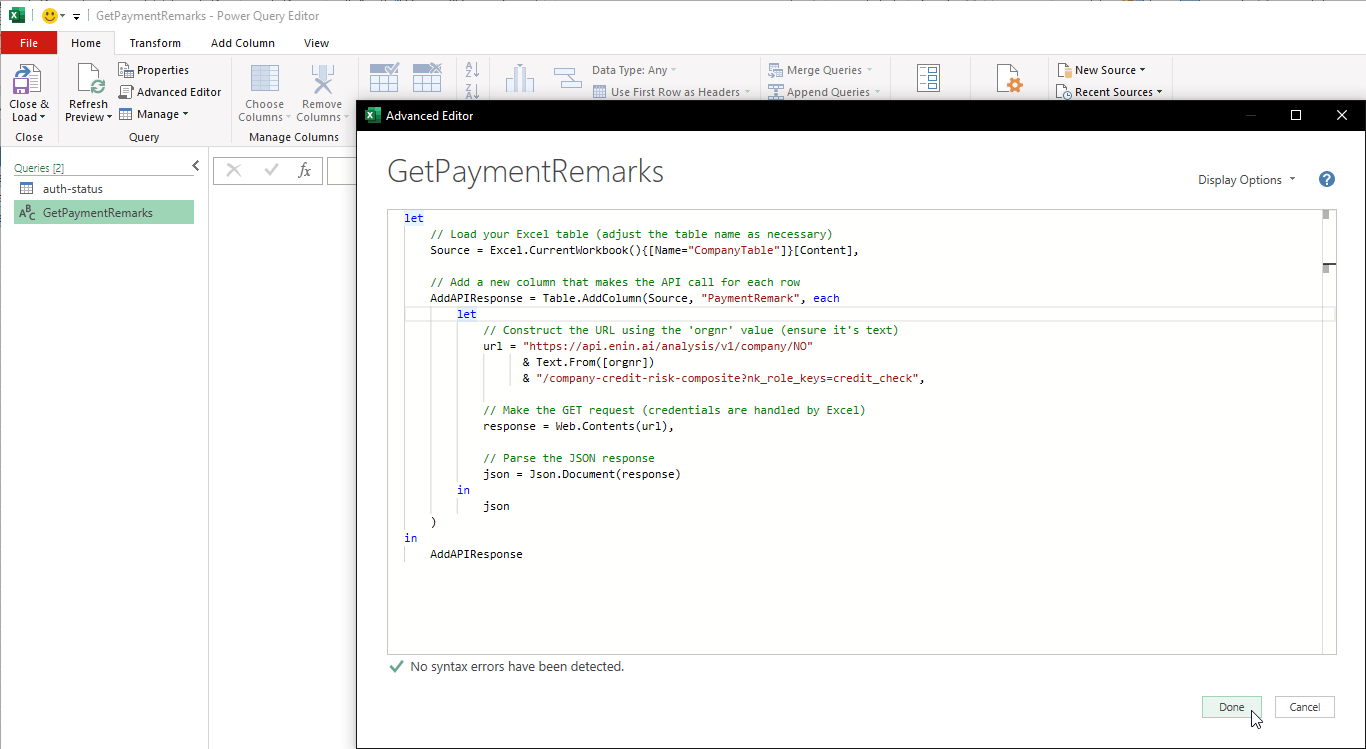Open the Recent Sources dropdown

pos(1111,92)
